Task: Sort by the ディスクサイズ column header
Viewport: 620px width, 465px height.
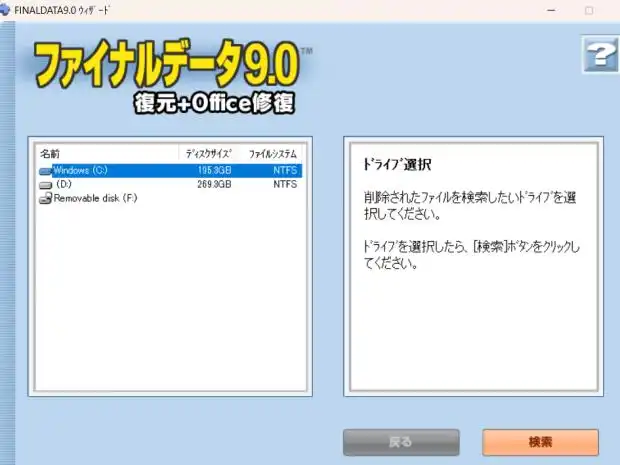Action: [209, 153]
